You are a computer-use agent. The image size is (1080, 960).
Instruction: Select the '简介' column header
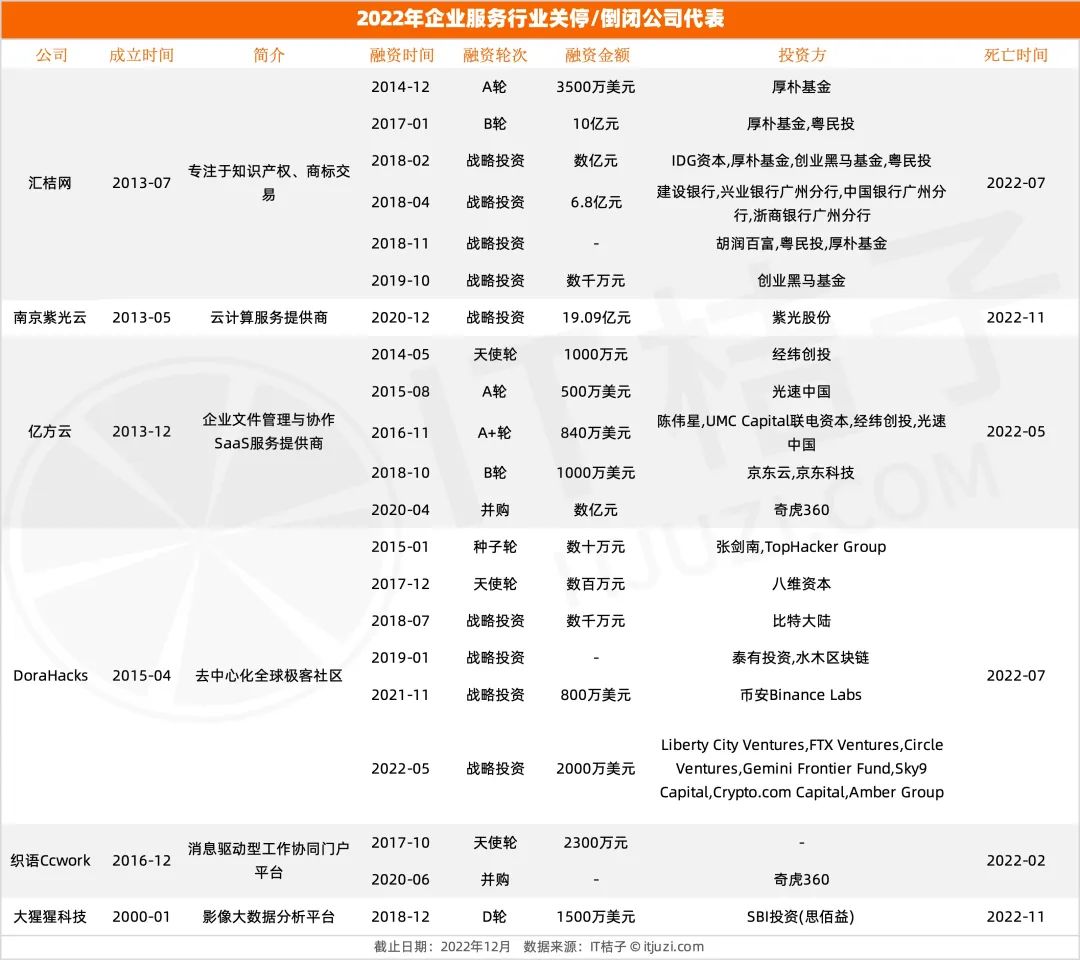269,55
